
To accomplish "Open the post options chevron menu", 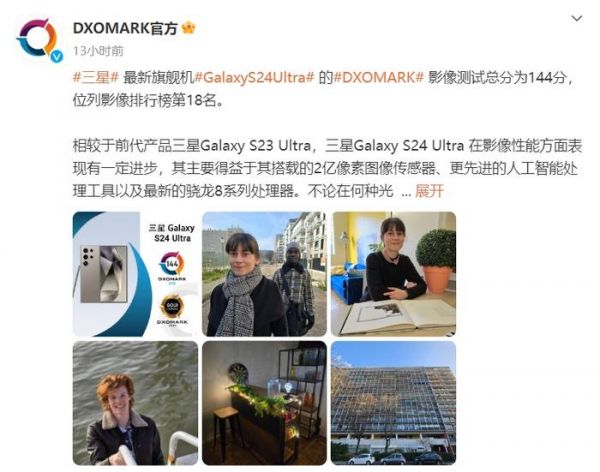I will pos(576,18).
